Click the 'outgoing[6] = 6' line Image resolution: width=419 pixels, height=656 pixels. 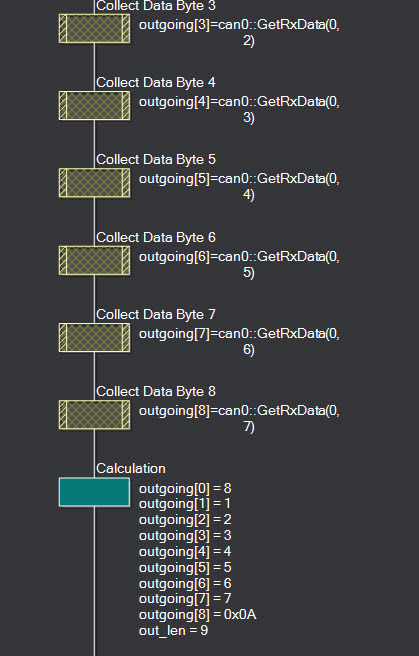coord(185,583)
